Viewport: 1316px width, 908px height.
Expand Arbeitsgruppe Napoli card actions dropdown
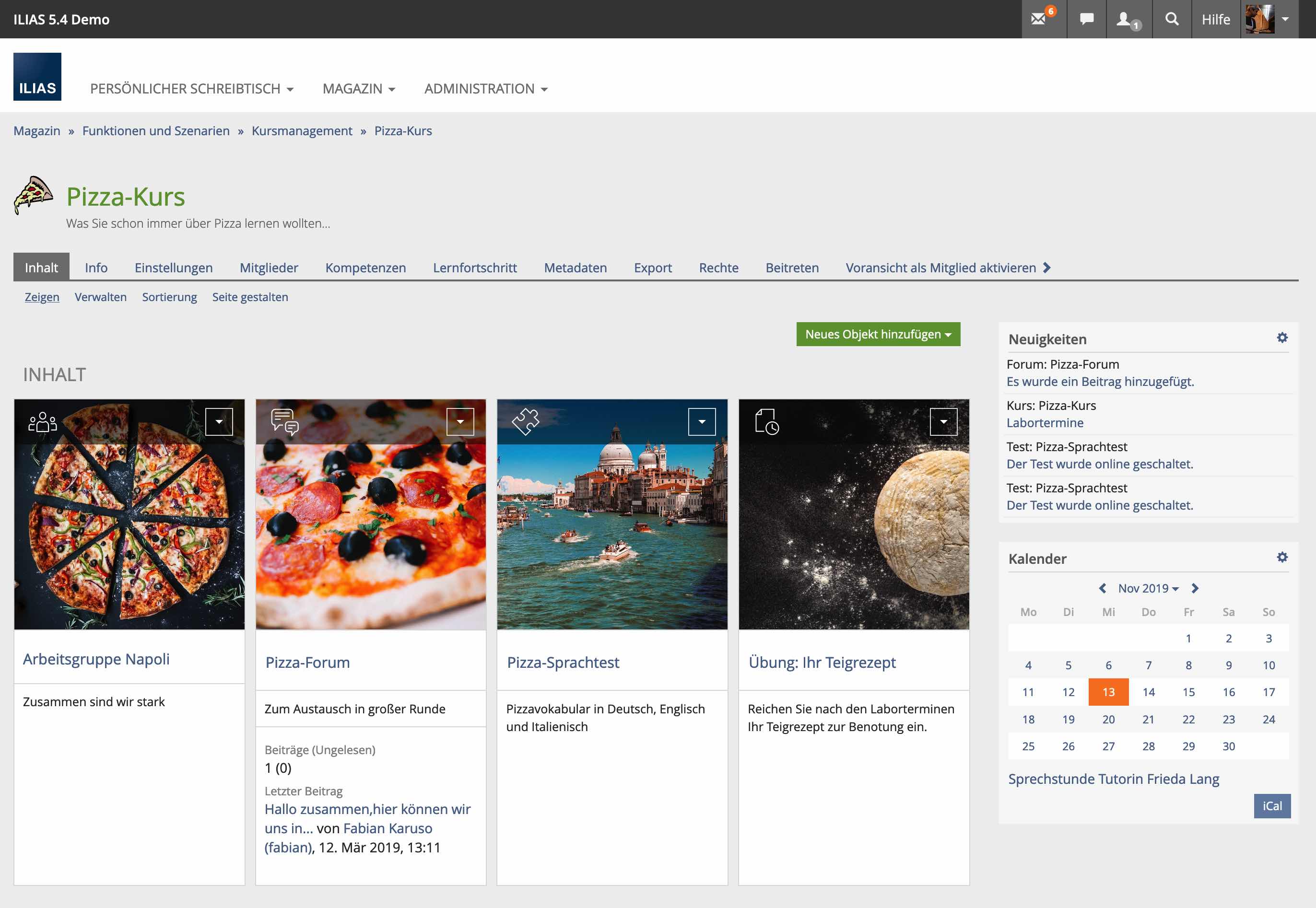click(219, 422)
